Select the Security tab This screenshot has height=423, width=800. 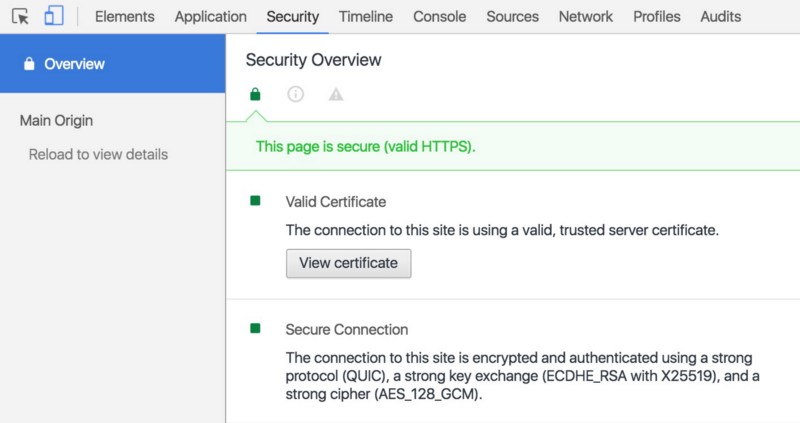click(293, 16)
